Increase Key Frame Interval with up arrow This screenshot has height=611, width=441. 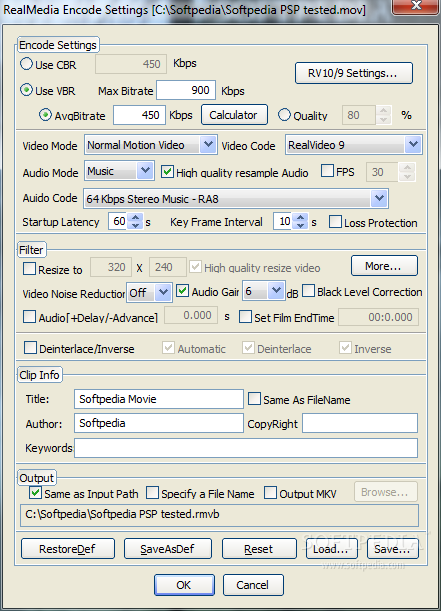pyautogui.click(x=300, y=217)
